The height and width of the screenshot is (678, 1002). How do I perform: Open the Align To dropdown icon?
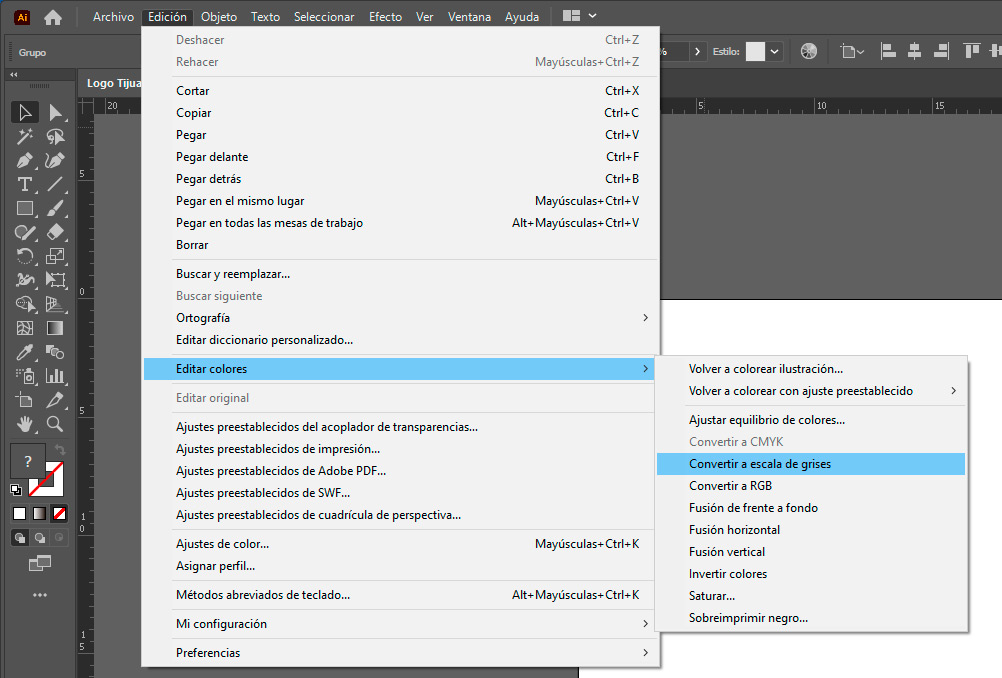click(x=852, y=51)
